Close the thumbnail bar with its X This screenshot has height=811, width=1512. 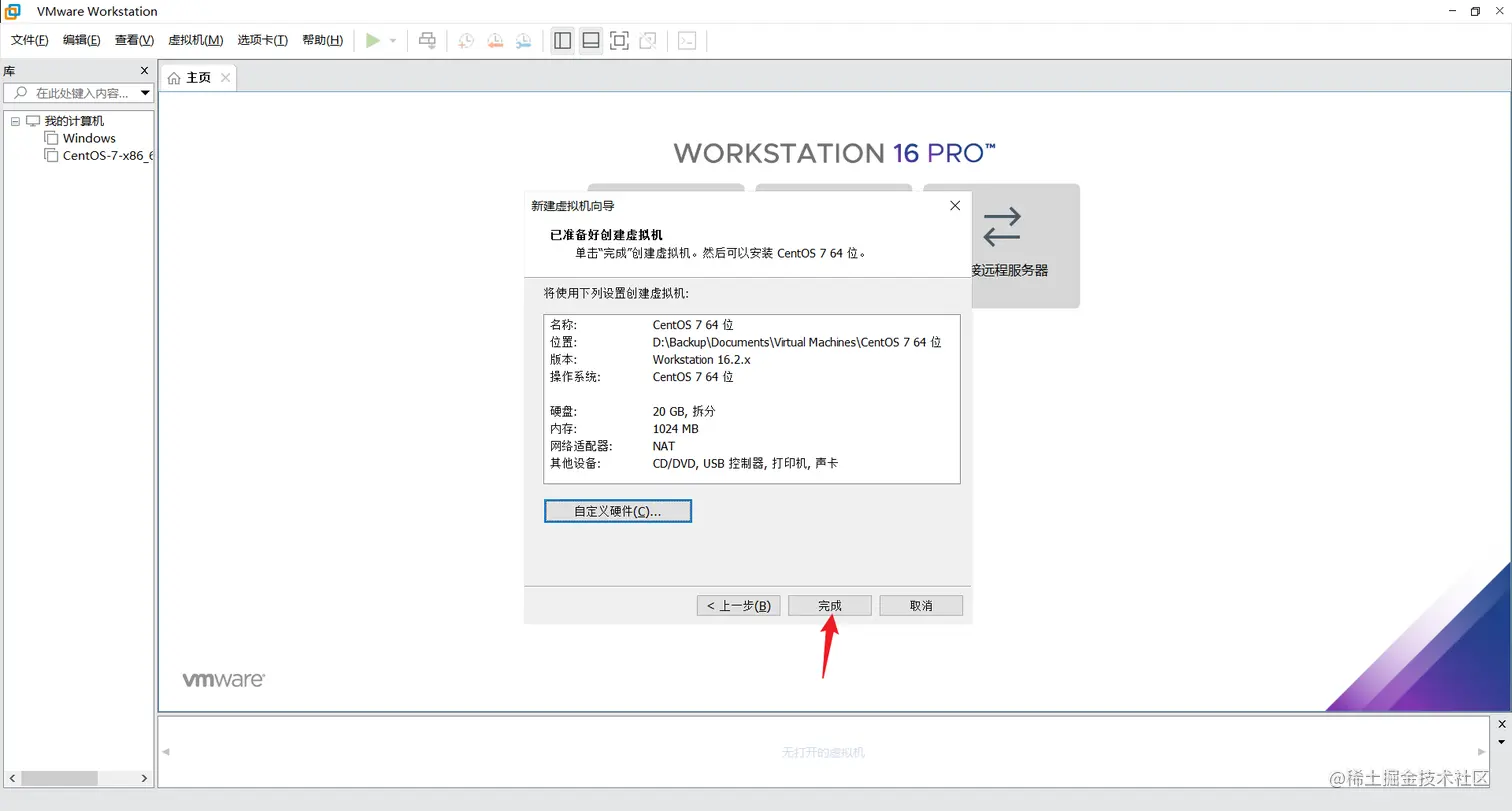pos(1502,724)
